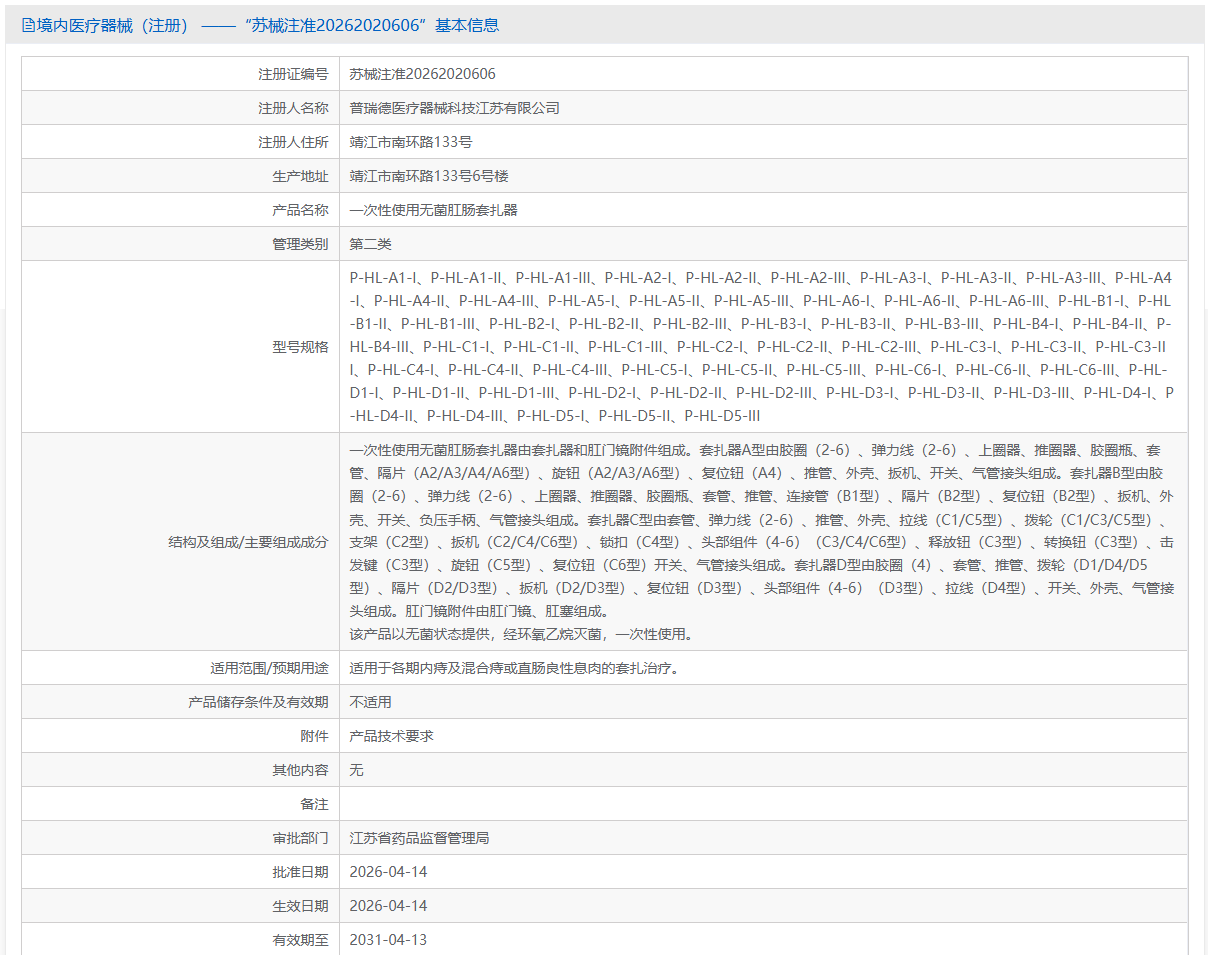The height and width of the screenshot is (955, 1208).
Task: Click the empty 备注 value cell
Action: coord(760,804)
